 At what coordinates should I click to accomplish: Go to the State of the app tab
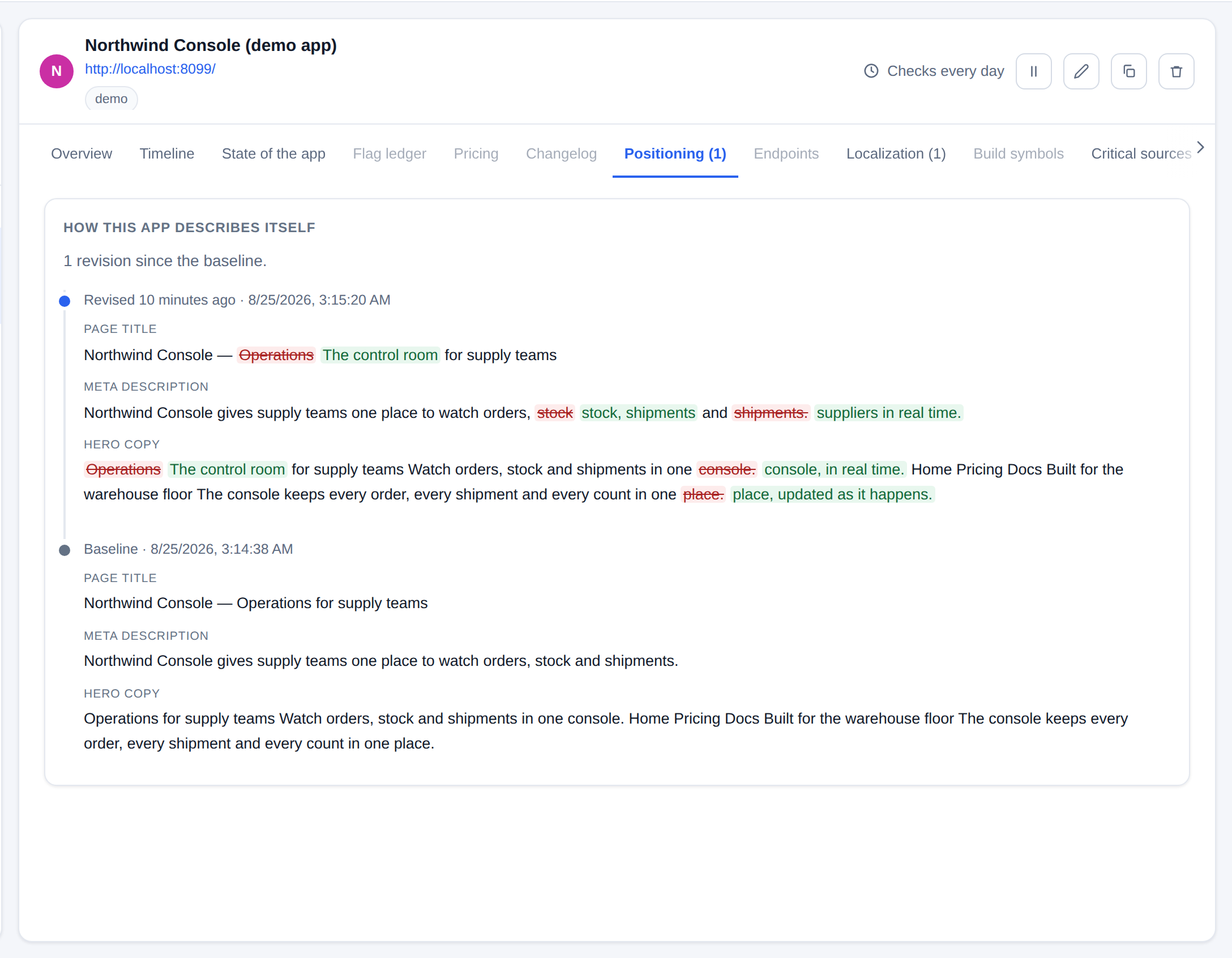coord(273,153)
